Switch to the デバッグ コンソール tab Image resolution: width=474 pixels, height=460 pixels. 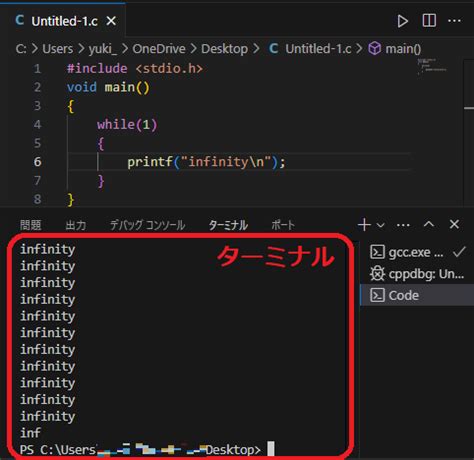coord(147,225)
